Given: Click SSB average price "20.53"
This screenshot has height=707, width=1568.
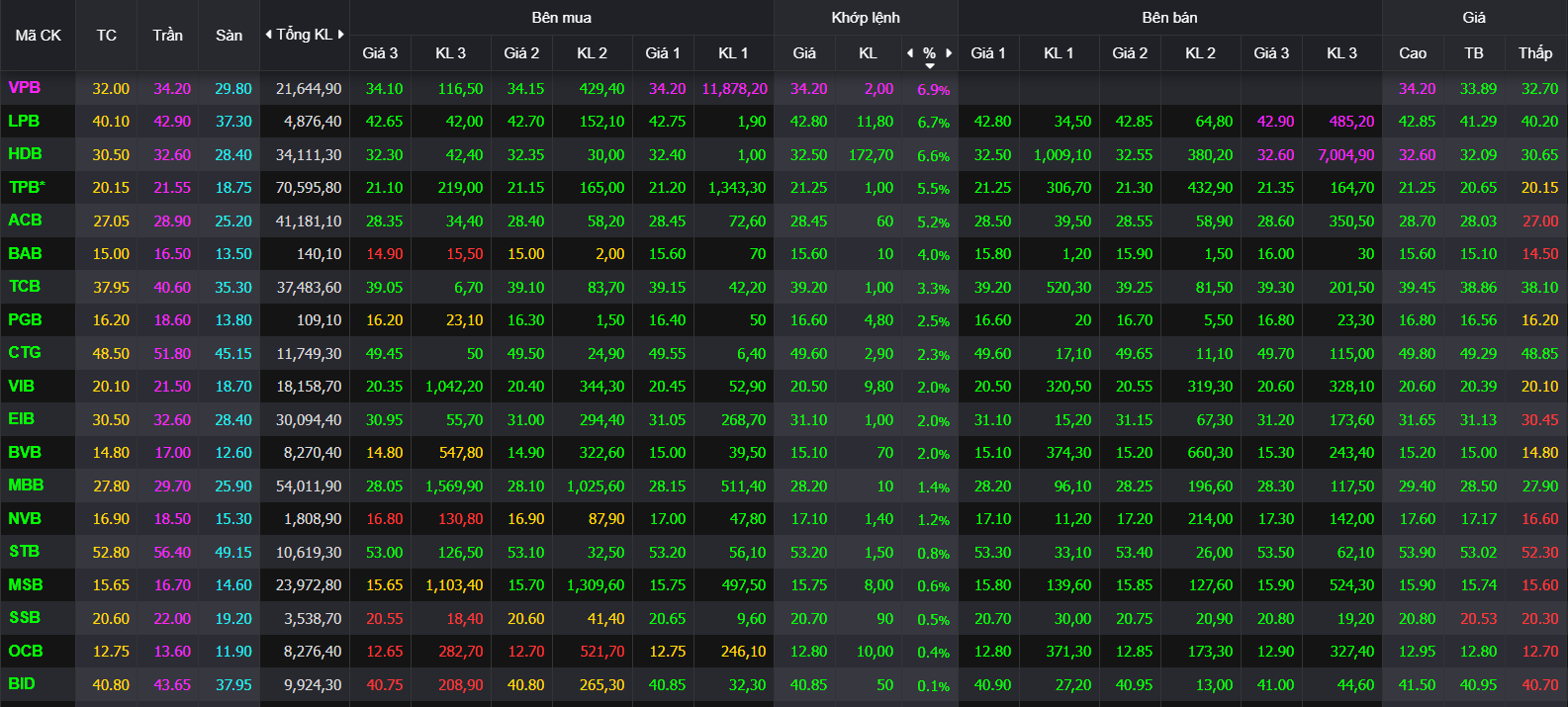Looking at the screenshot, I should pyautogui.click(x=1478, y=619).
